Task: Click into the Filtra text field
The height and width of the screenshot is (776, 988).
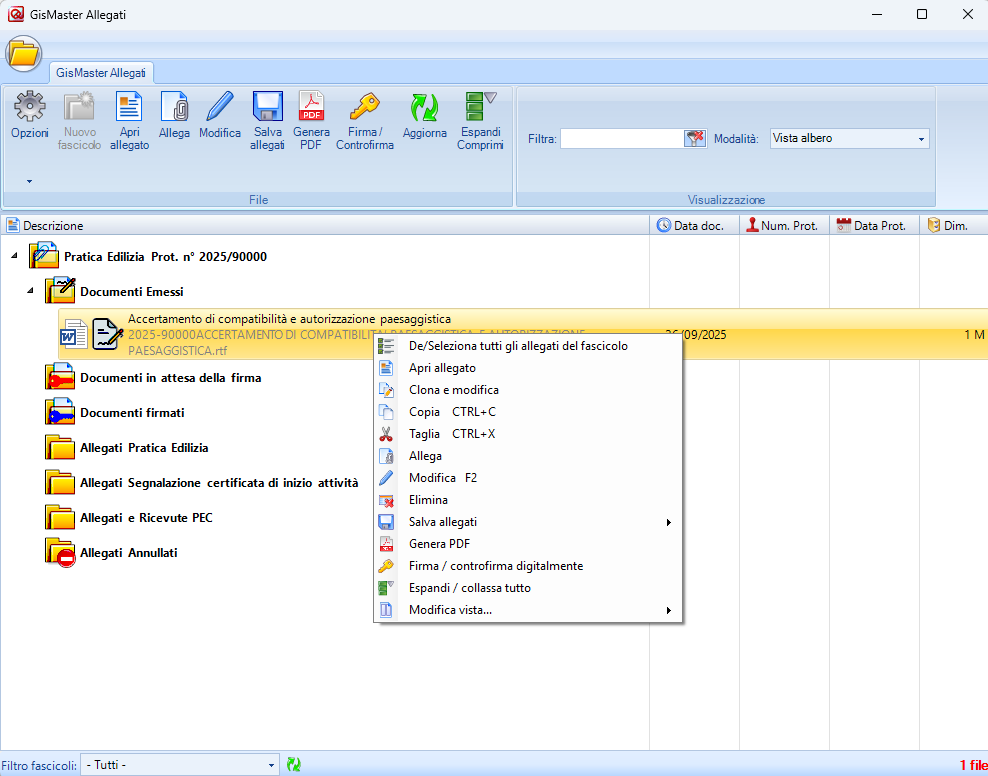Action: [621, 139]
